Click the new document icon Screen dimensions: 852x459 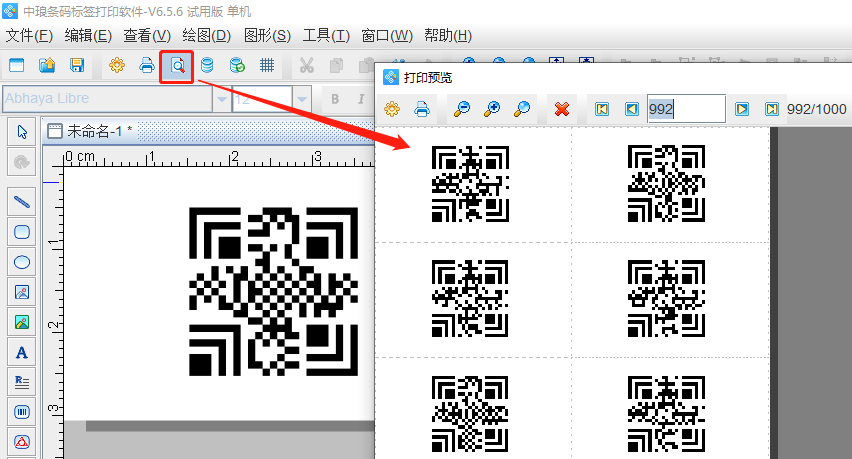(17, 66)
